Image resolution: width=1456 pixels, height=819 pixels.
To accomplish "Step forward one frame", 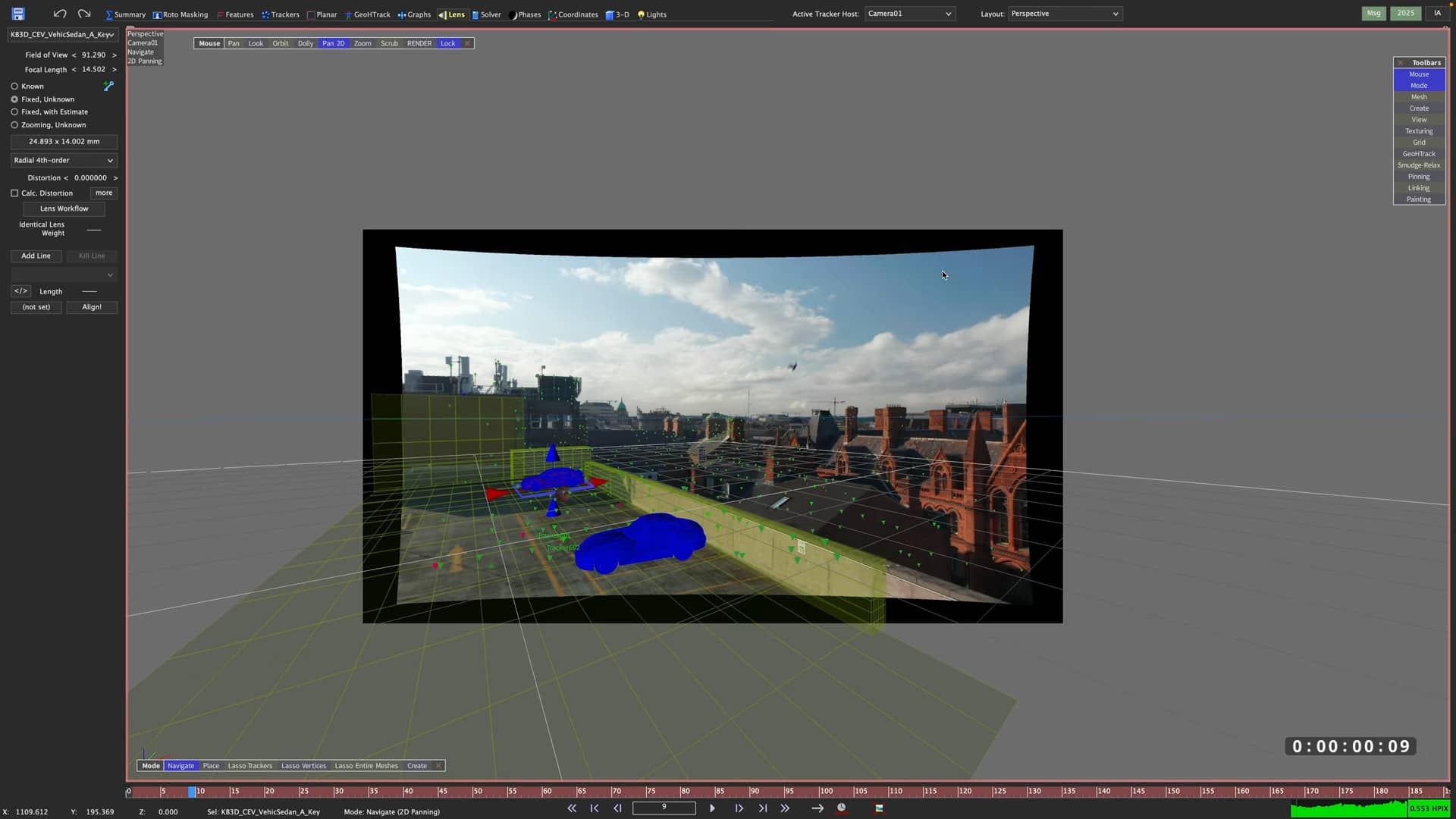I will click(x=739, y=808).
